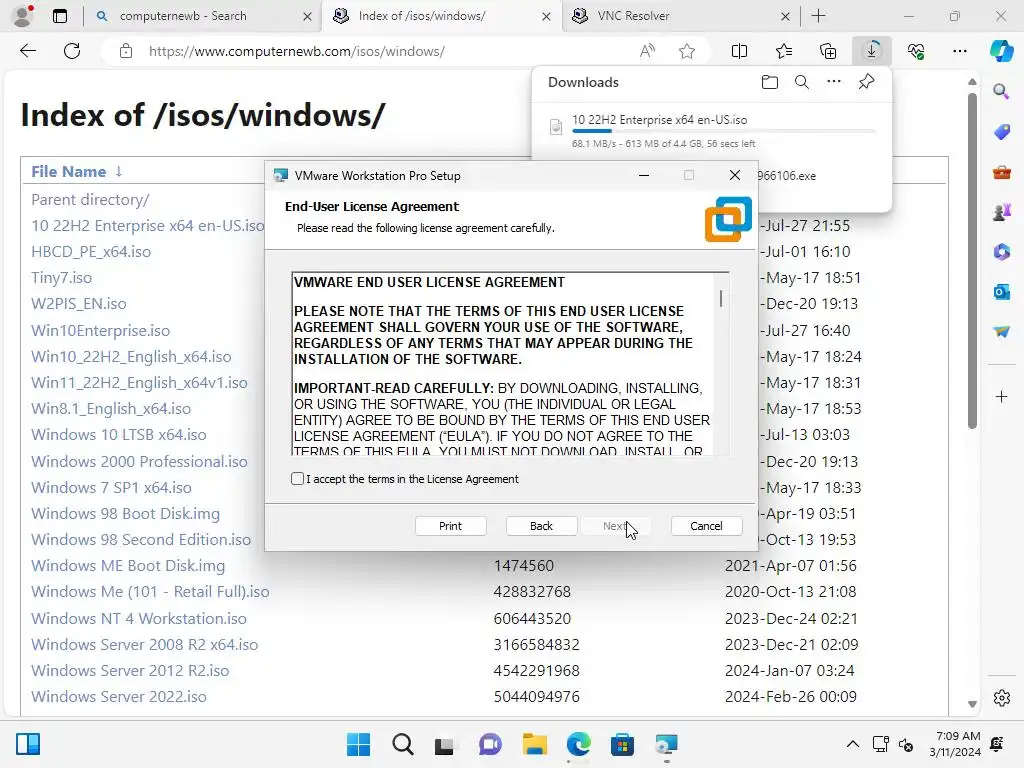1024x768 pixels.
Task: Open sidebar Tools briefcase icon
Action: point(1001,172)
